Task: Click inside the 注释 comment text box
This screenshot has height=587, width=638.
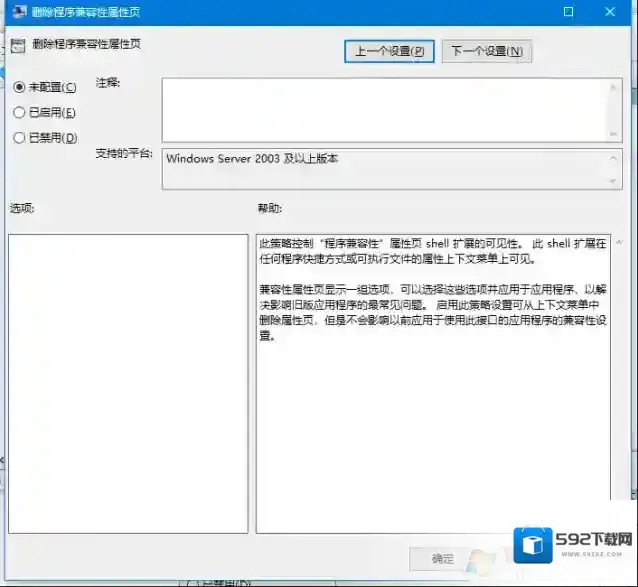Action: coord(385,109)
